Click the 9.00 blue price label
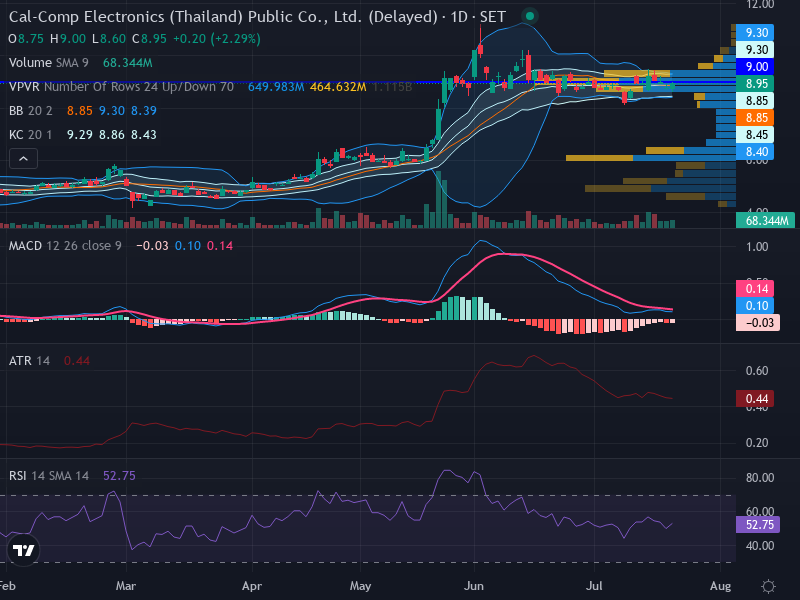This screenshot has width=800, height=600. click(755, 66)
